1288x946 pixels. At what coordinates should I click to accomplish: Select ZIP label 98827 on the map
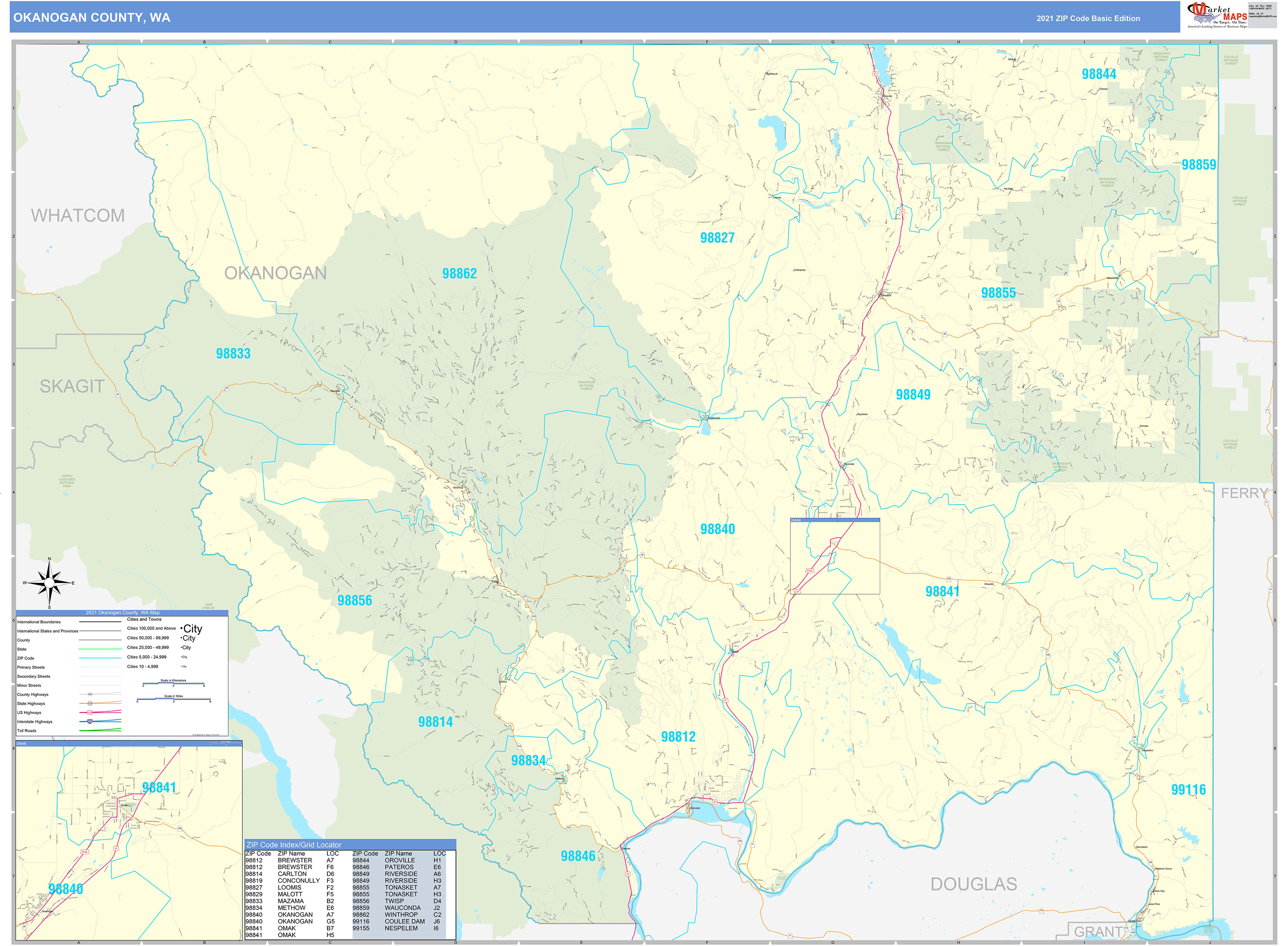point(717,238)
